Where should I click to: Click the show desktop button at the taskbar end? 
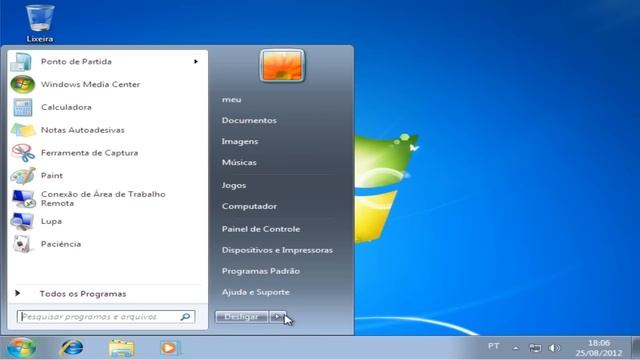[x=636, y=348]
